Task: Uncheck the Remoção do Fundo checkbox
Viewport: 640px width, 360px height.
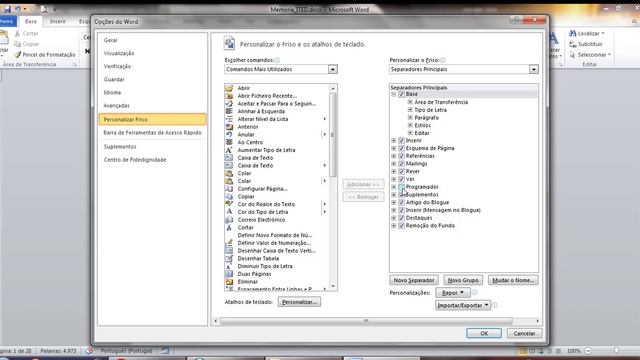Action: (x=401, y=226)
